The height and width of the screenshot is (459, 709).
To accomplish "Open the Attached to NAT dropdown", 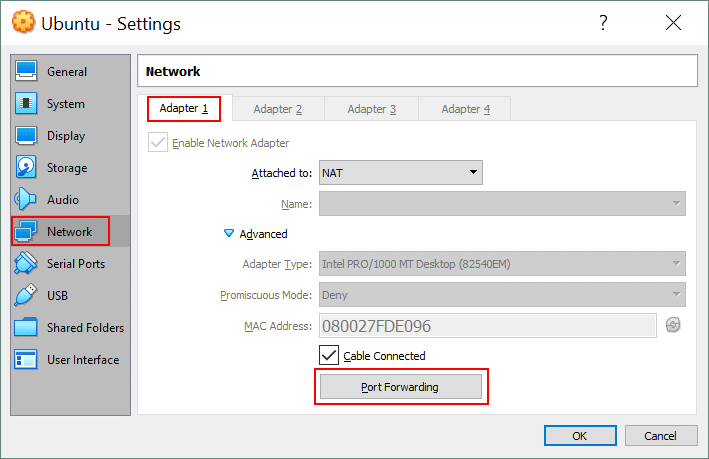I will (400, 173).
